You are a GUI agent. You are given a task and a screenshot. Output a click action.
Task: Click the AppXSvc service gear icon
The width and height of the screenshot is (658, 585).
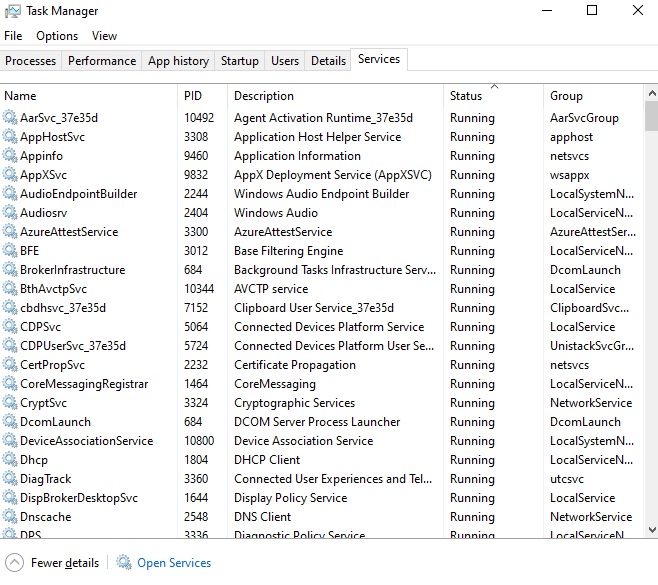click(x=10, y=174)
